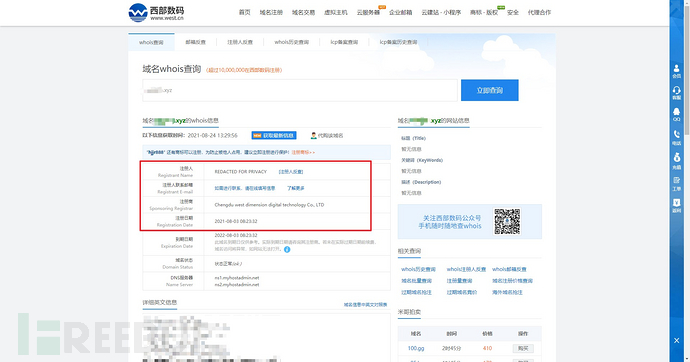Click the QQ contact sidebar icon

click(x=676, y=114)
